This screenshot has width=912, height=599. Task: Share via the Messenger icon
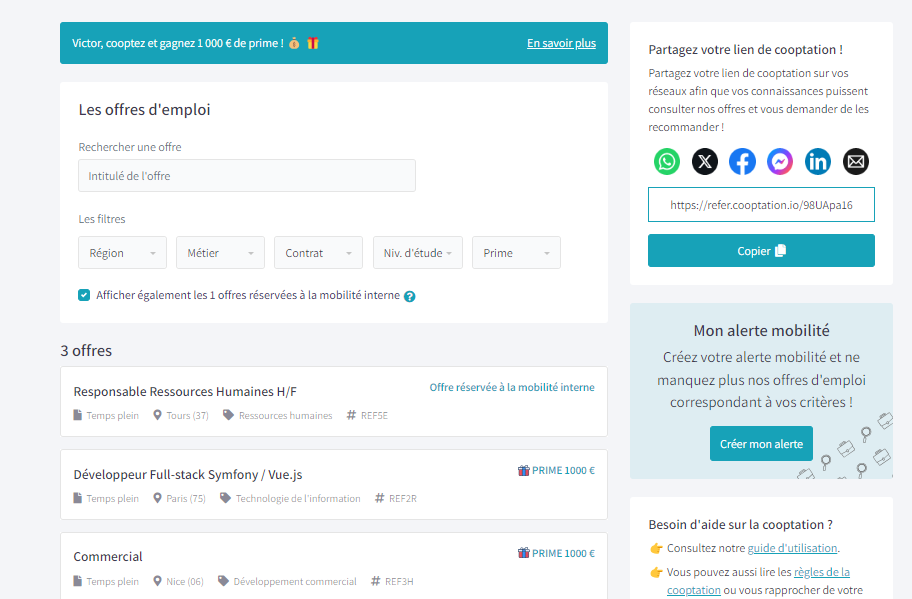point(780,161)
